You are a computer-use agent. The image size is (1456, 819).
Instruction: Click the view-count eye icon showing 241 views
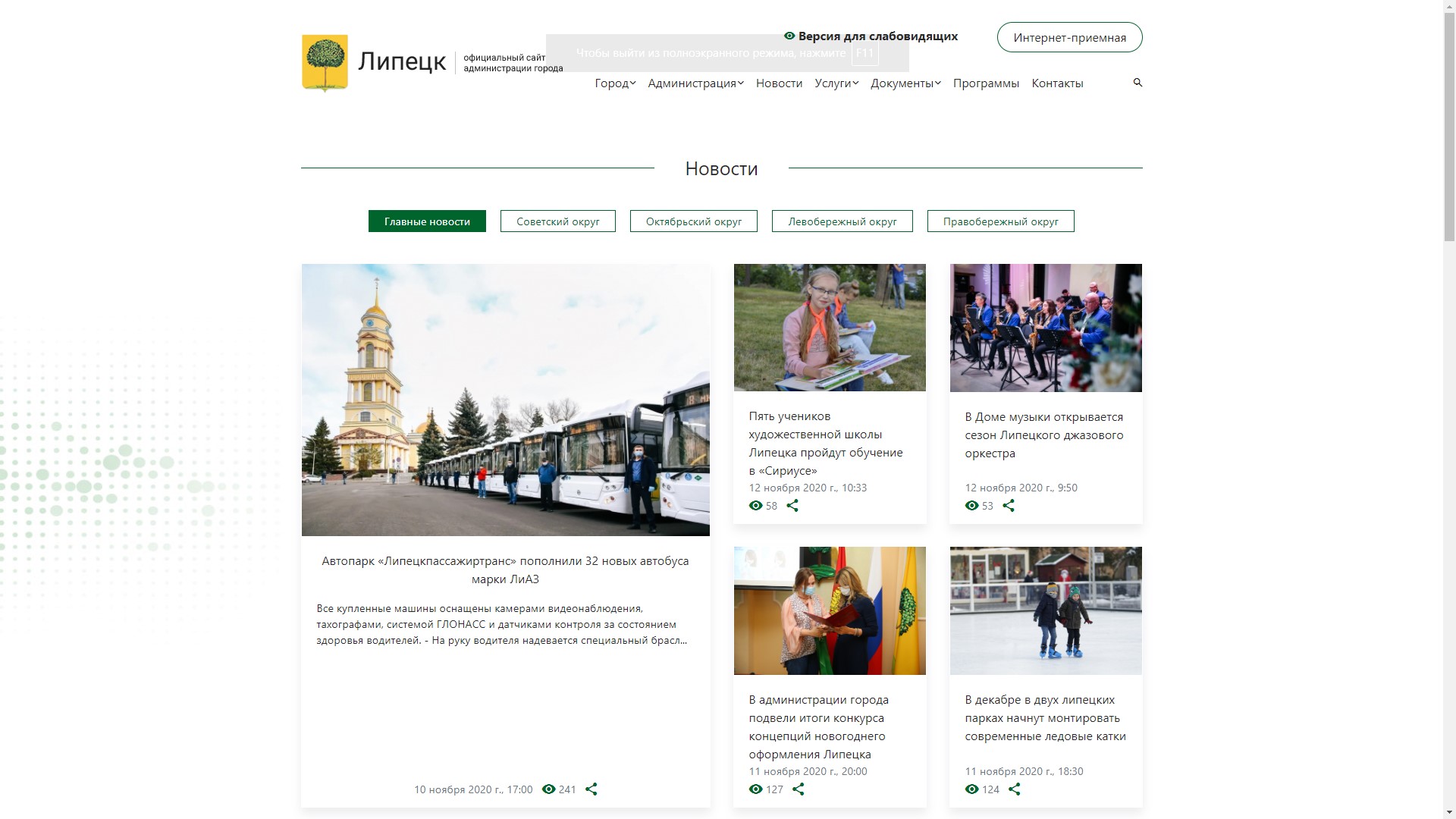coord(549,789)
